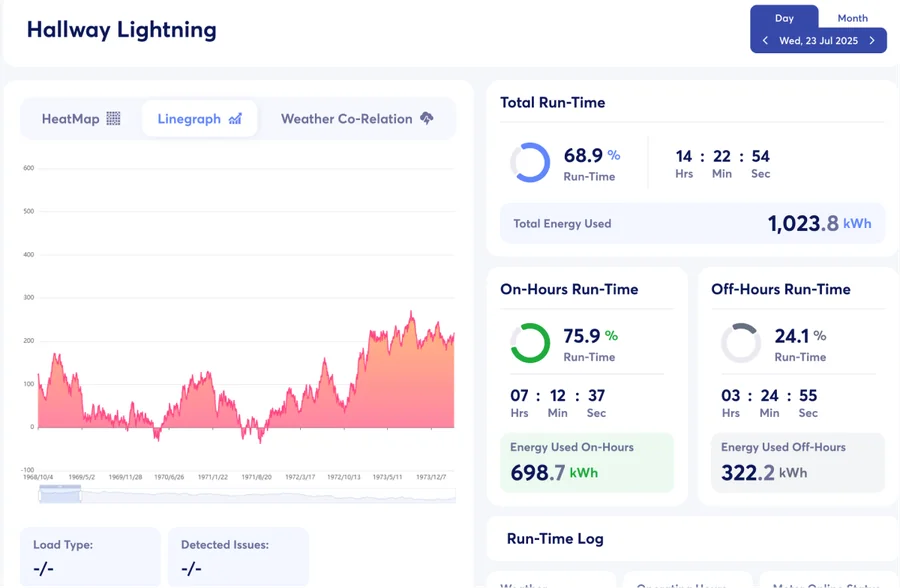Select the Day view tab
Screen dimensions: 900x588
click(784, 18)
